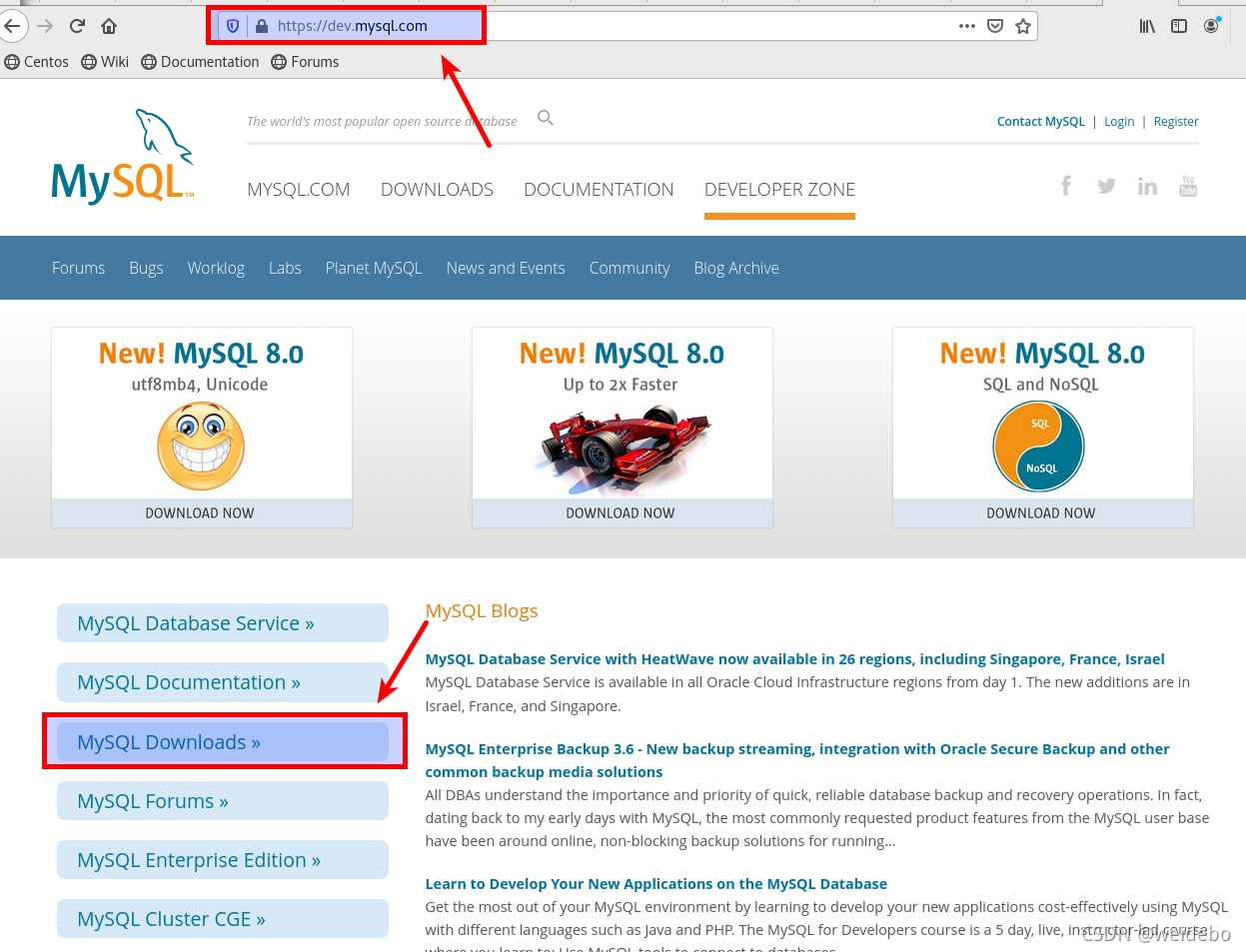Open page actions three-dot menu
This screenshot has height=952, width=1246.
[966, 26]
